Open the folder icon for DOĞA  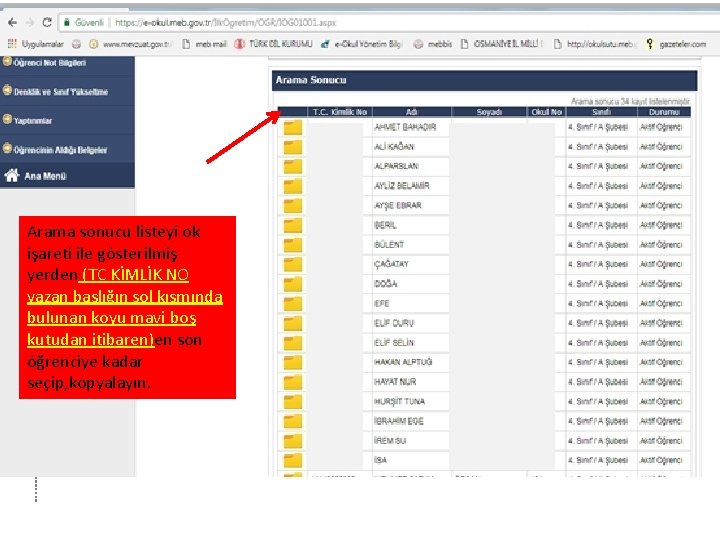pos(292,284)
